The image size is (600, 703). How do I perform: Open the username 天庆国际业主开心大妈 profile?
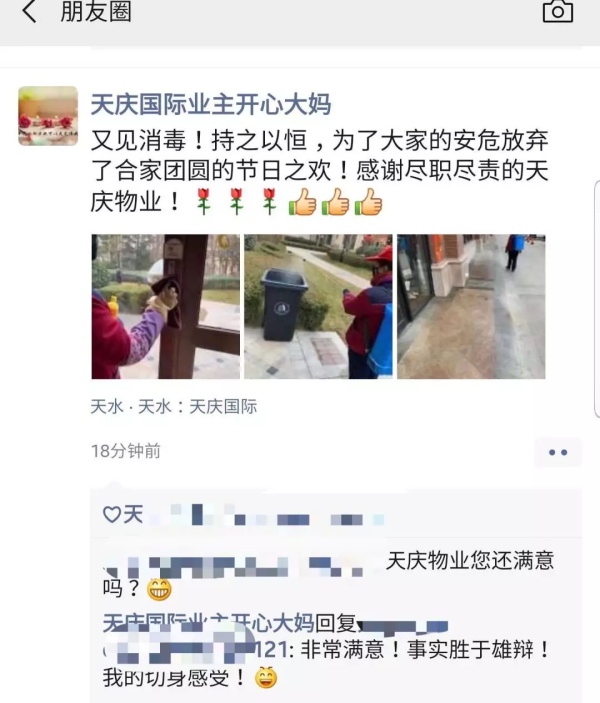pos(211,104)
